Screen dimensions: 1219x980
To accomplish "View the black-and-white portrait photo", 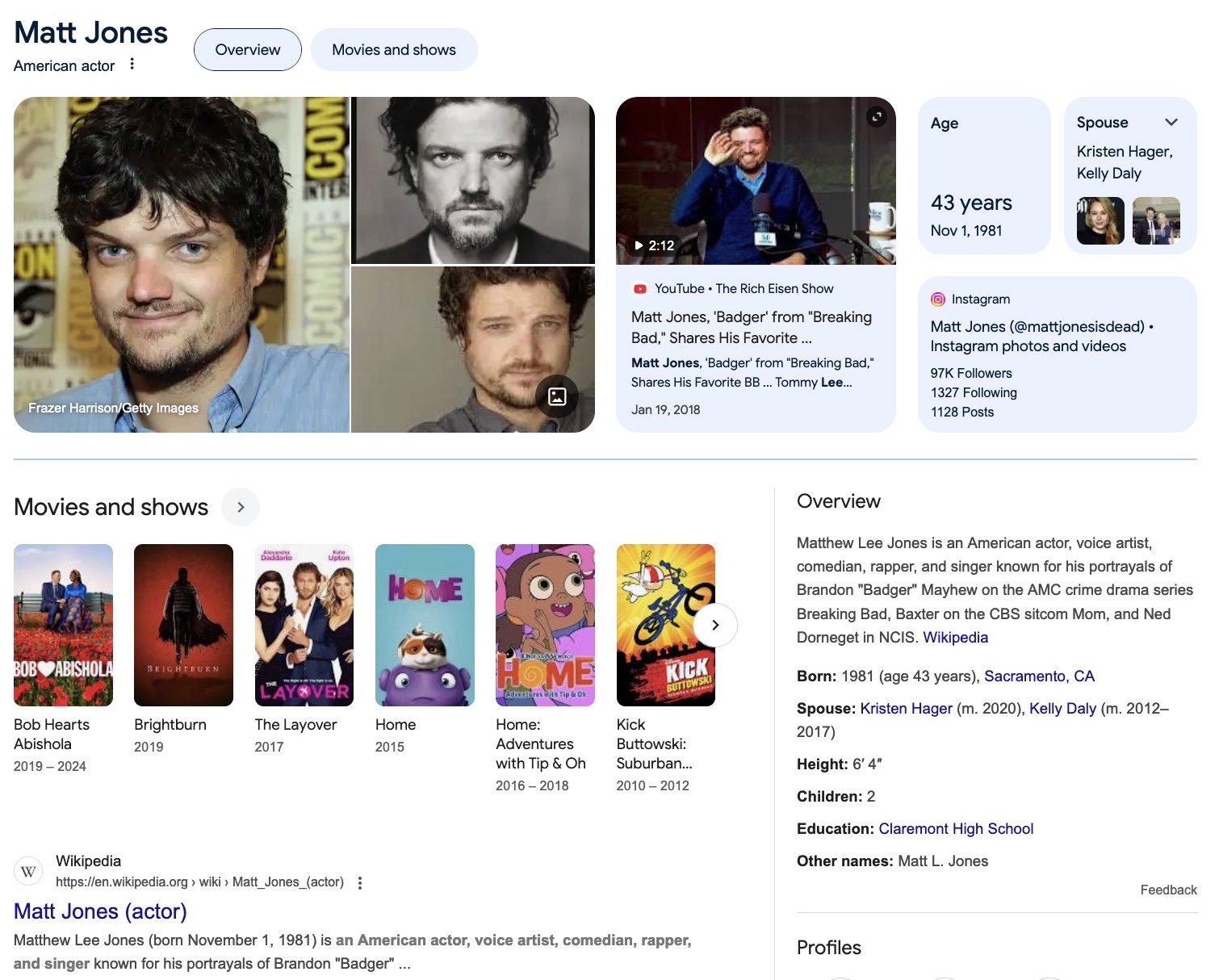I will pos(473,180).
